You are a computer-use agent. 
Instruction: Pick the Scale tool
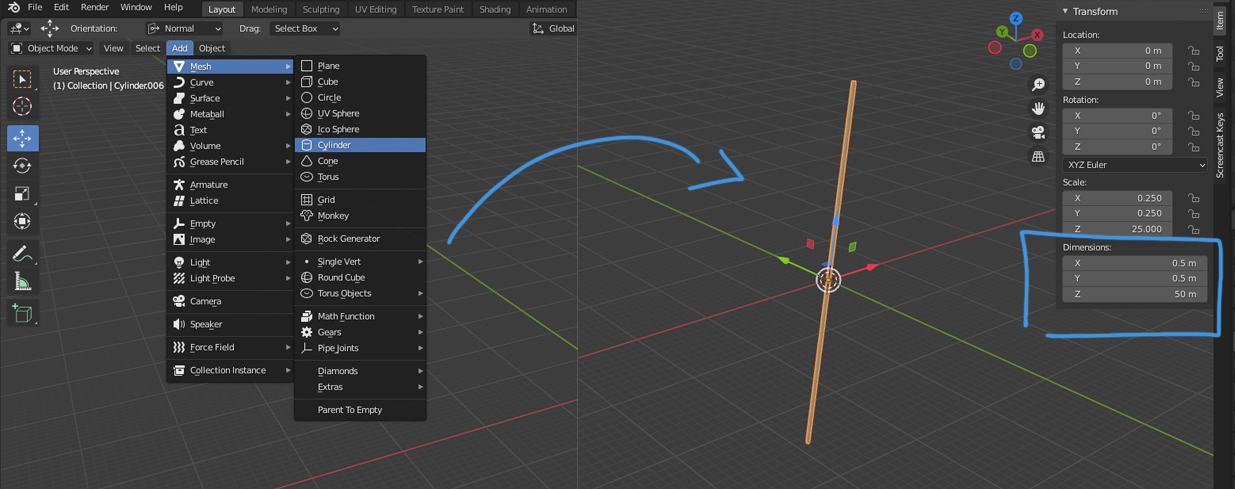[22, 194]
